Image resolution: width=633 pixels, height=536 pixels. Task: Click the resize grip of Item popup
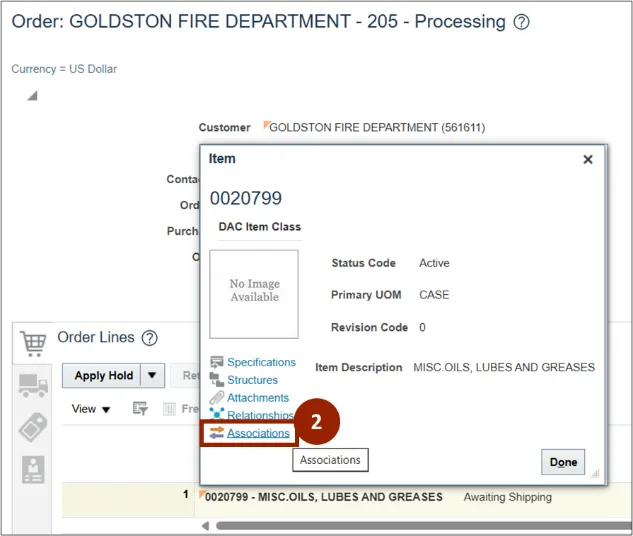coord(595,473)
